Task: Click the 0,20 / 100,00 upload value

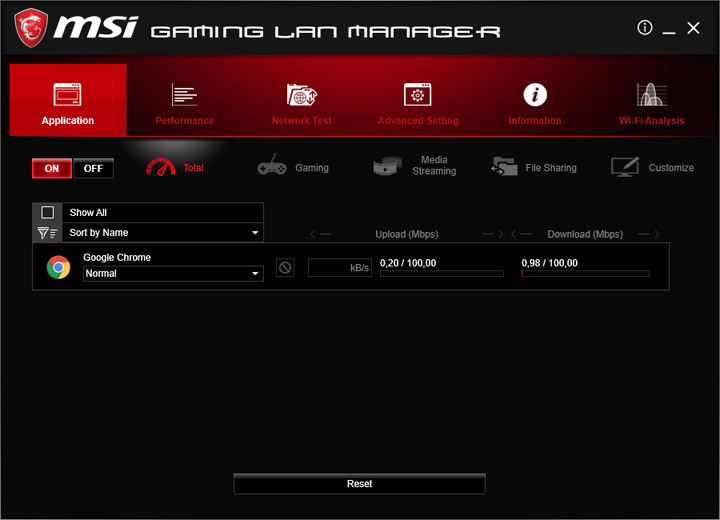Action: pos(408,263)
